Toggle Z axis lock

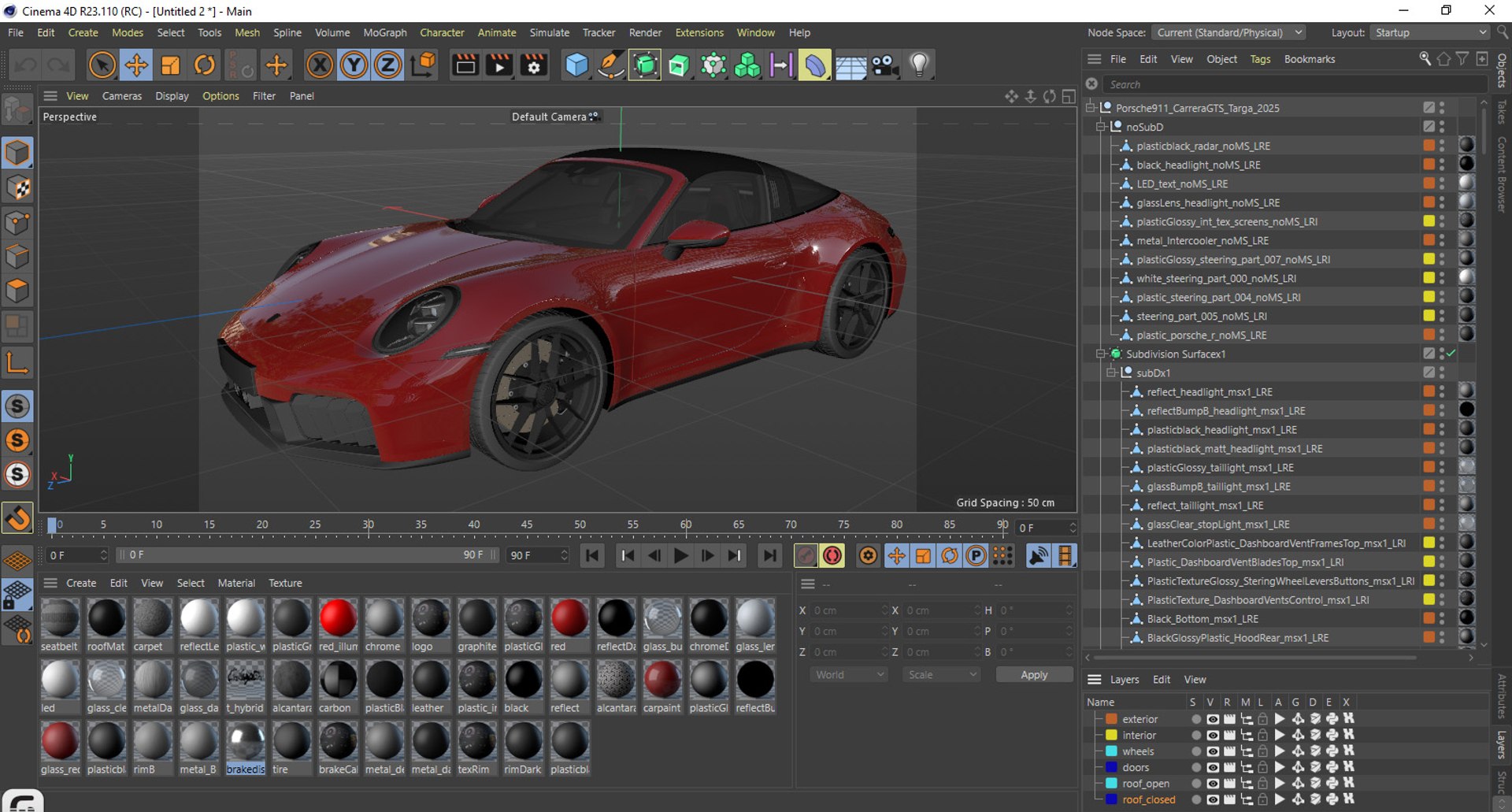387,65
